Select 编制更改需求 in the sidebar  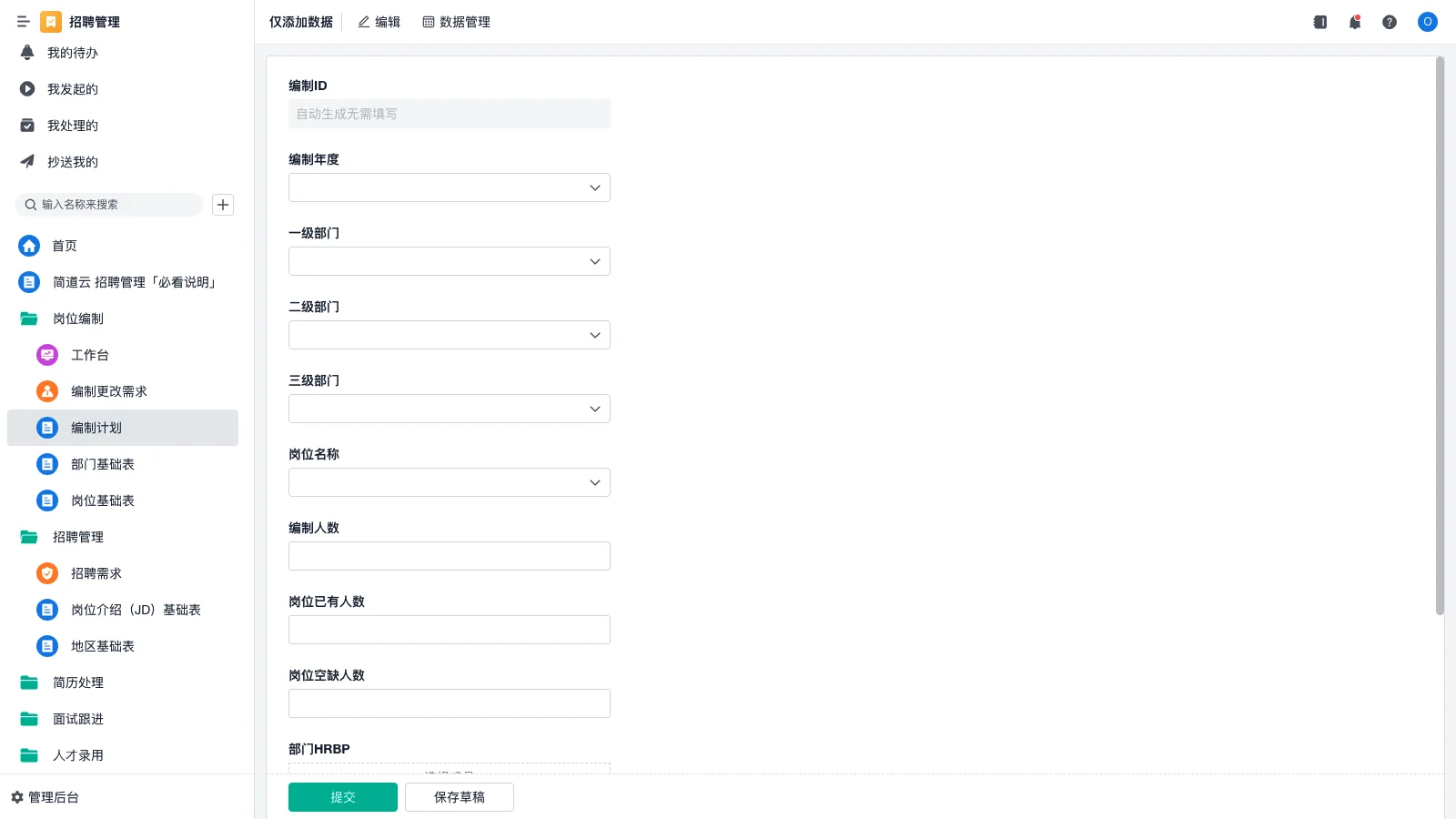tap(108, 391)
